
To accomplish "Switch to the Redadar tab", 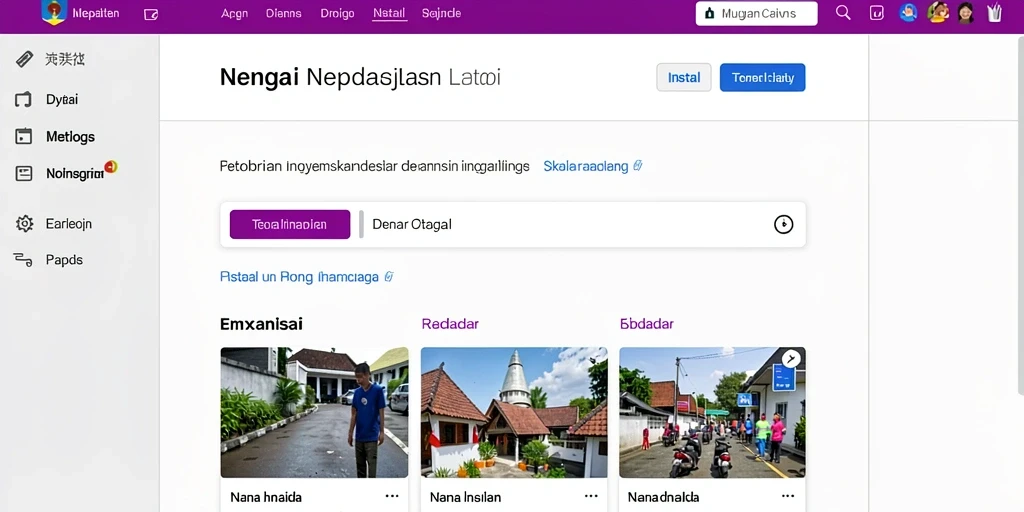I will coord(450,324).
